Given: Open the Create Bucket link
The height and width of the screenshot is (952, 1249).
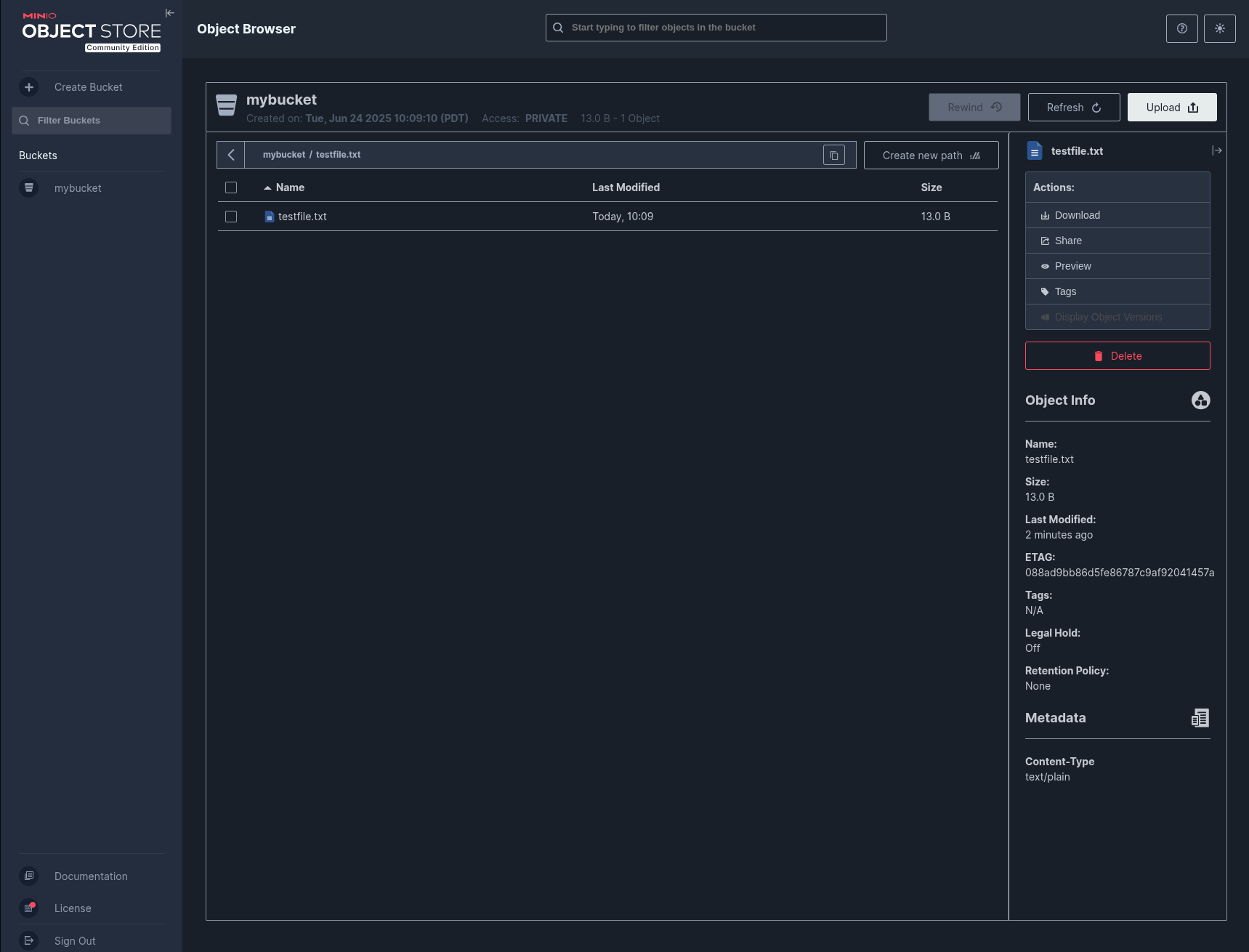Looking at the screenshot, I should (x=89, y=87).
